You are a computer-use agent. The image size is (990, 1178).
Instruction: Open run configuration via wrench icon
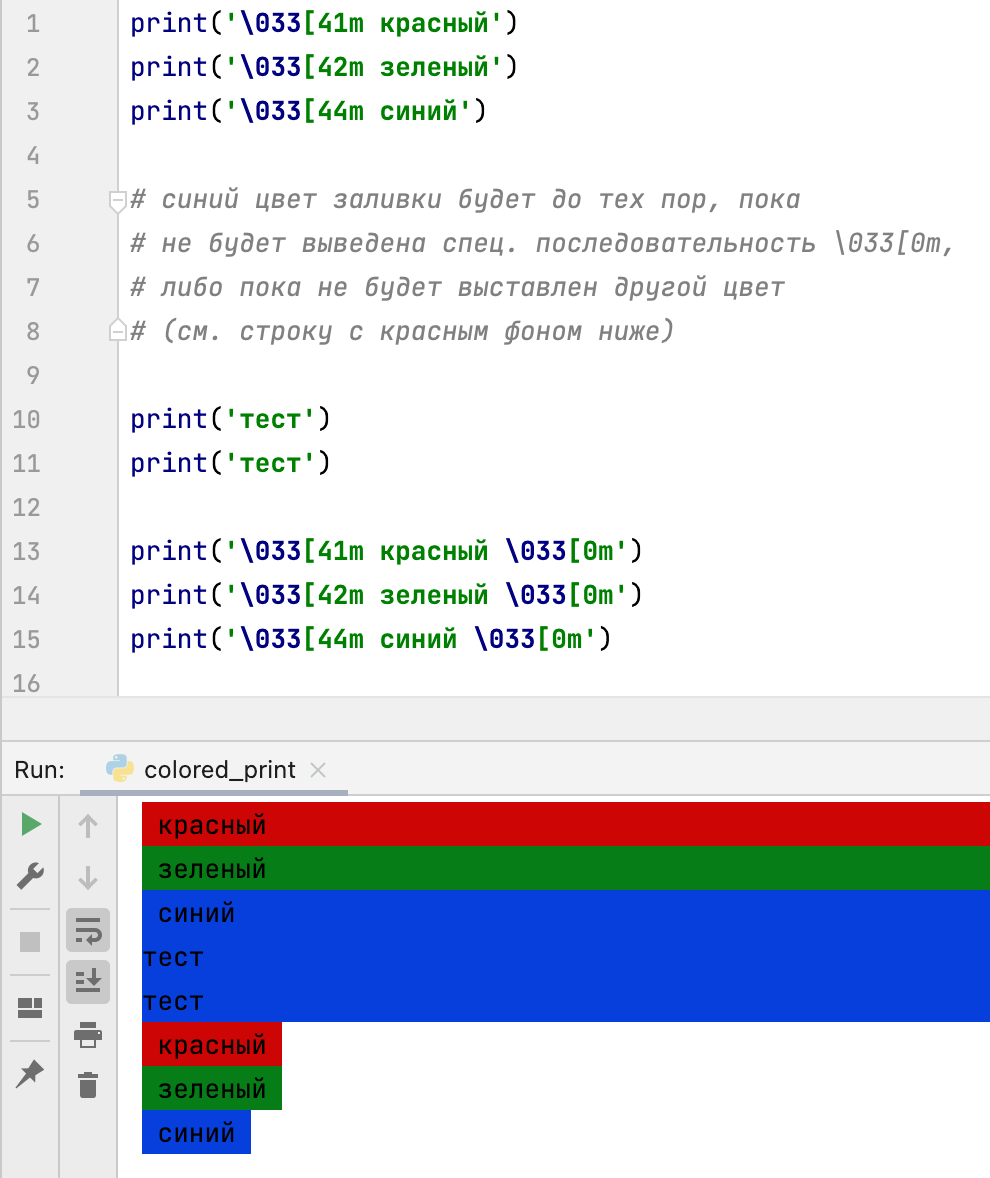[x=30, y=876]
